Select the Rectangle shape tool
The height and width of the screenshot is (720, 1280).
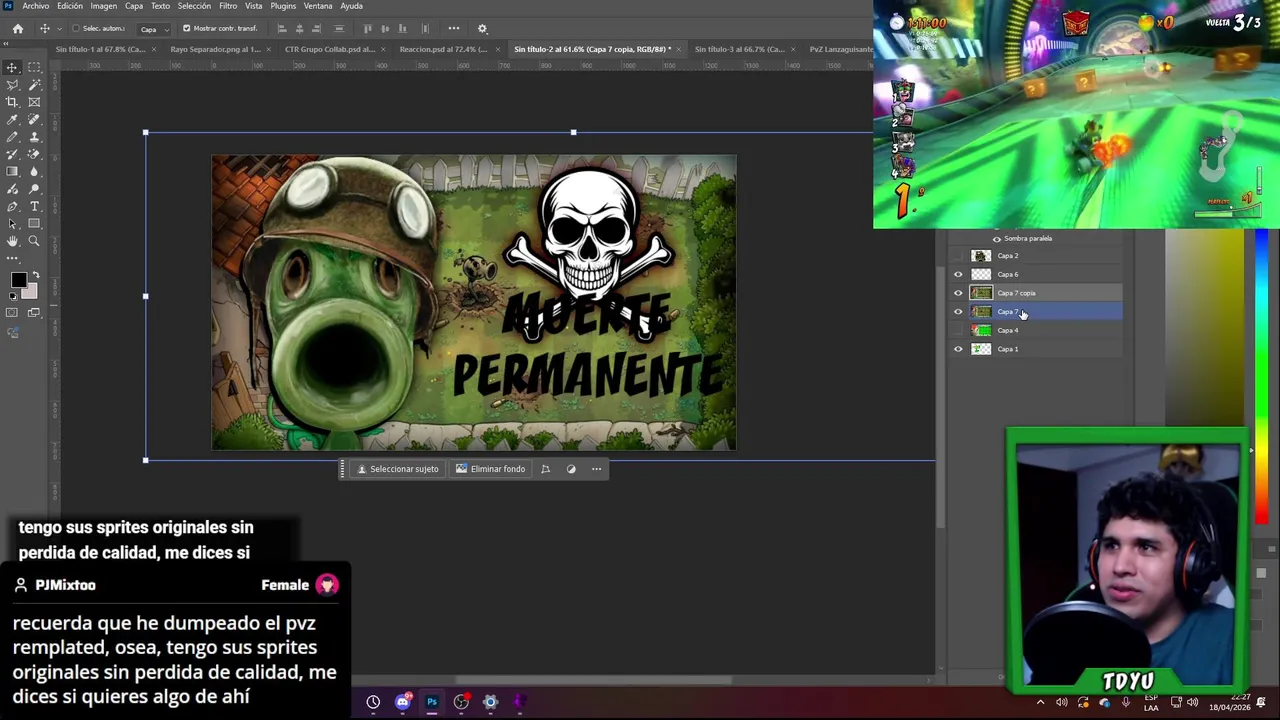click(34, 224)
